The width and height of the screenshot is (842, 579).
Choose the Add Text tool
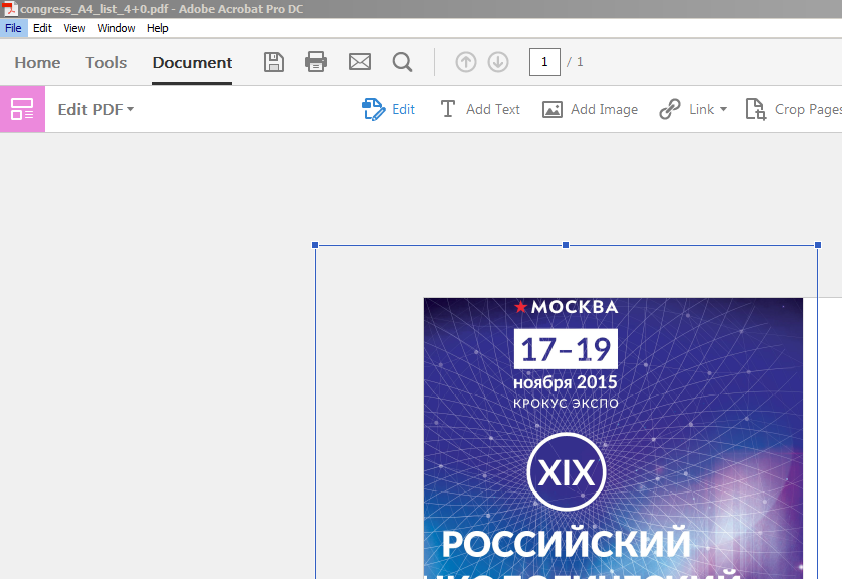click(480, 110)
